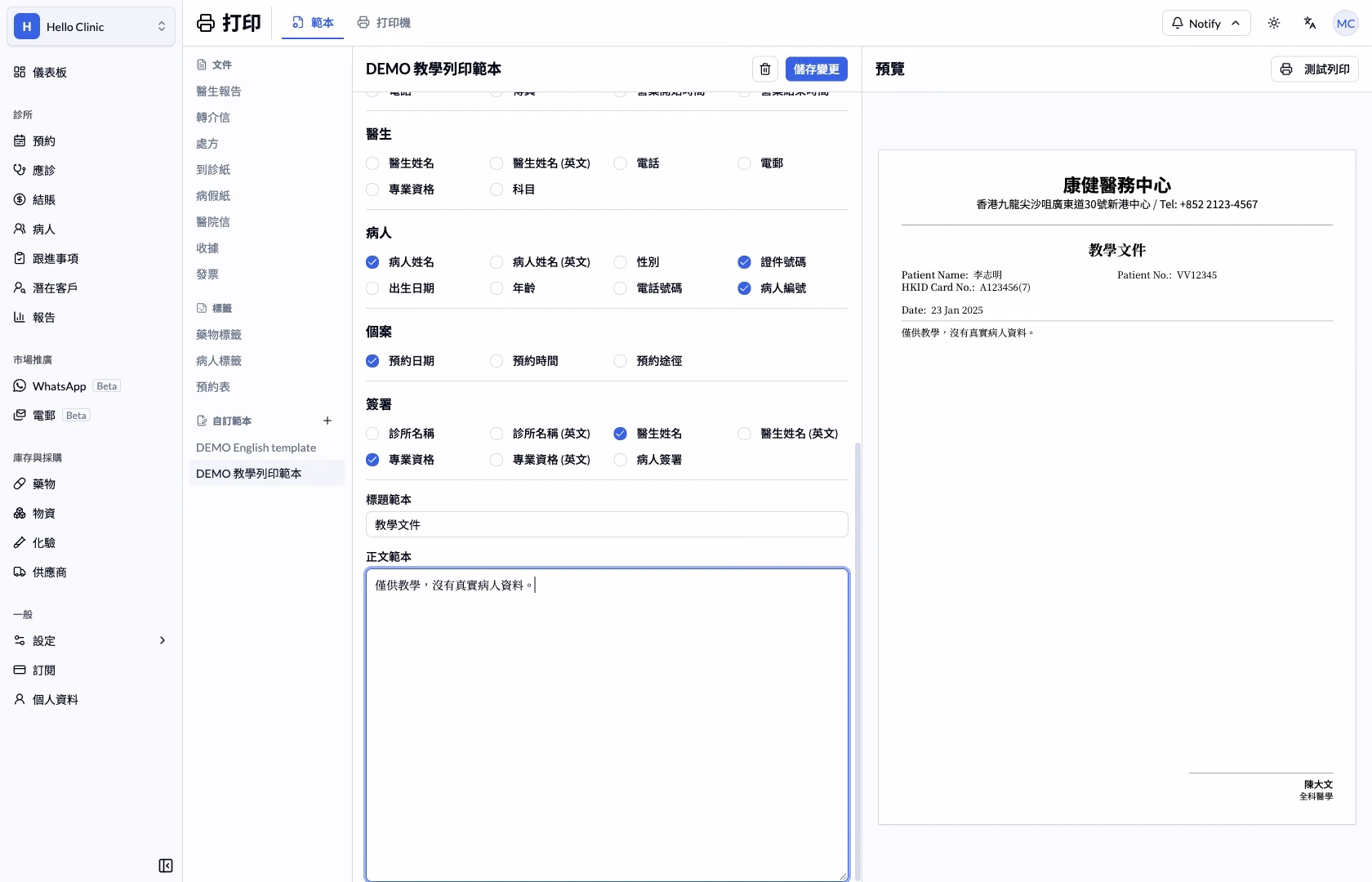Switch to 打印機 printers tab
Image resolution: width=1372 pixels, height=882 pixels.
coord(384,23)
